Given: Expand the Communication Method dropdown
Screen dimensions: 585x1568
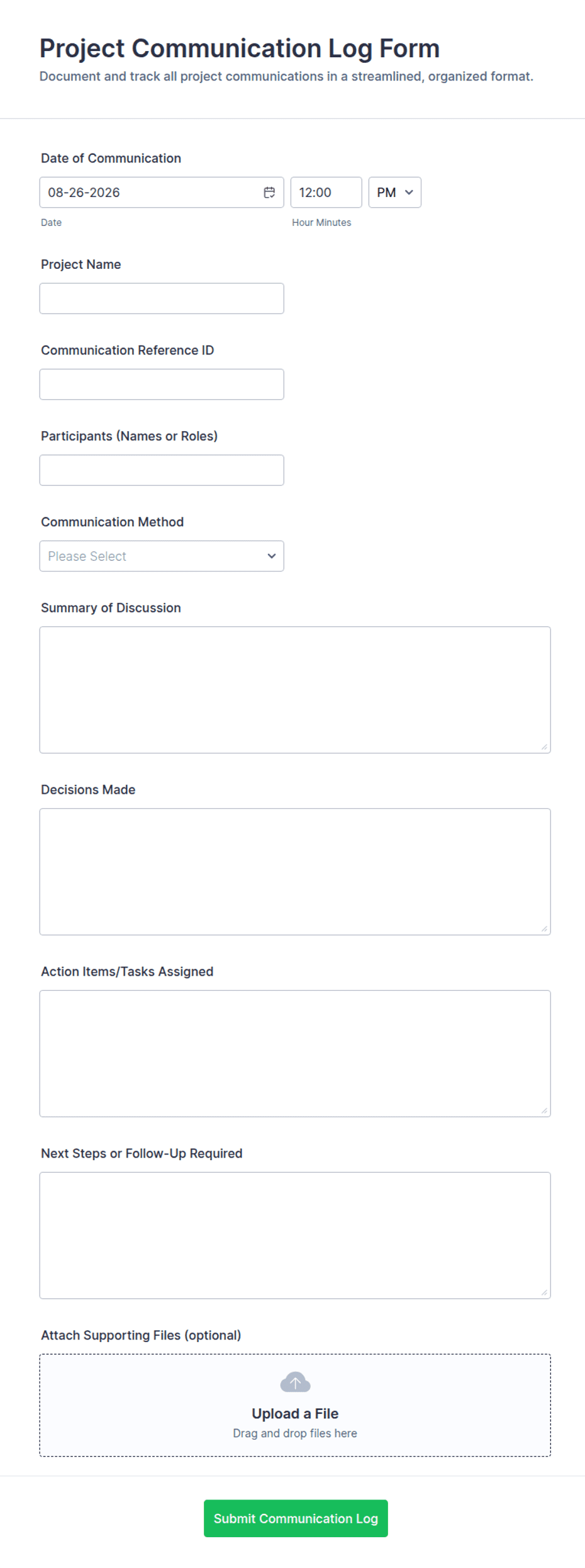Looking at the screenshot, I should point(162,556).
